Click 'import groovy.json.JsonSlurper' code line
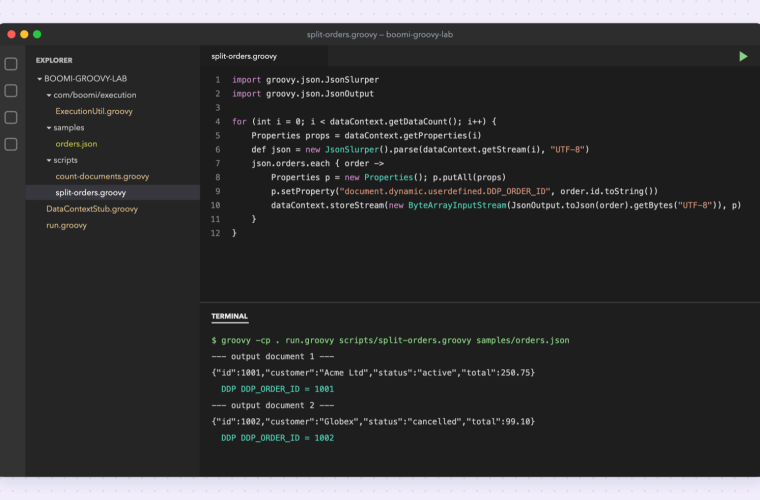 305,79
